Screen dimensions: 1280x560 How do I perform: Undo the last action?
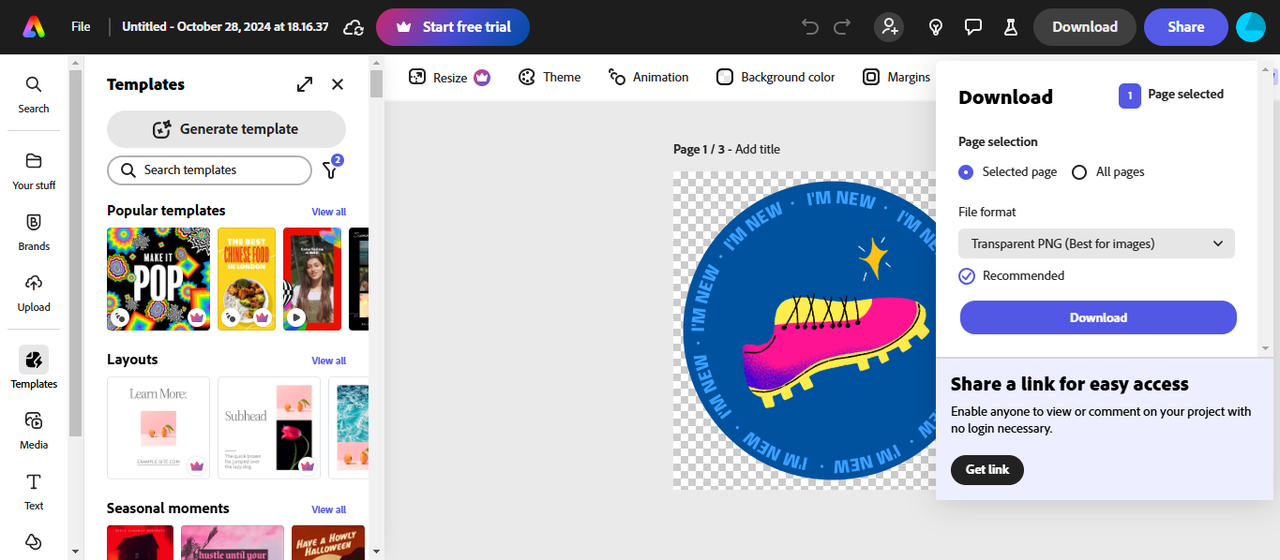[810, 27]
